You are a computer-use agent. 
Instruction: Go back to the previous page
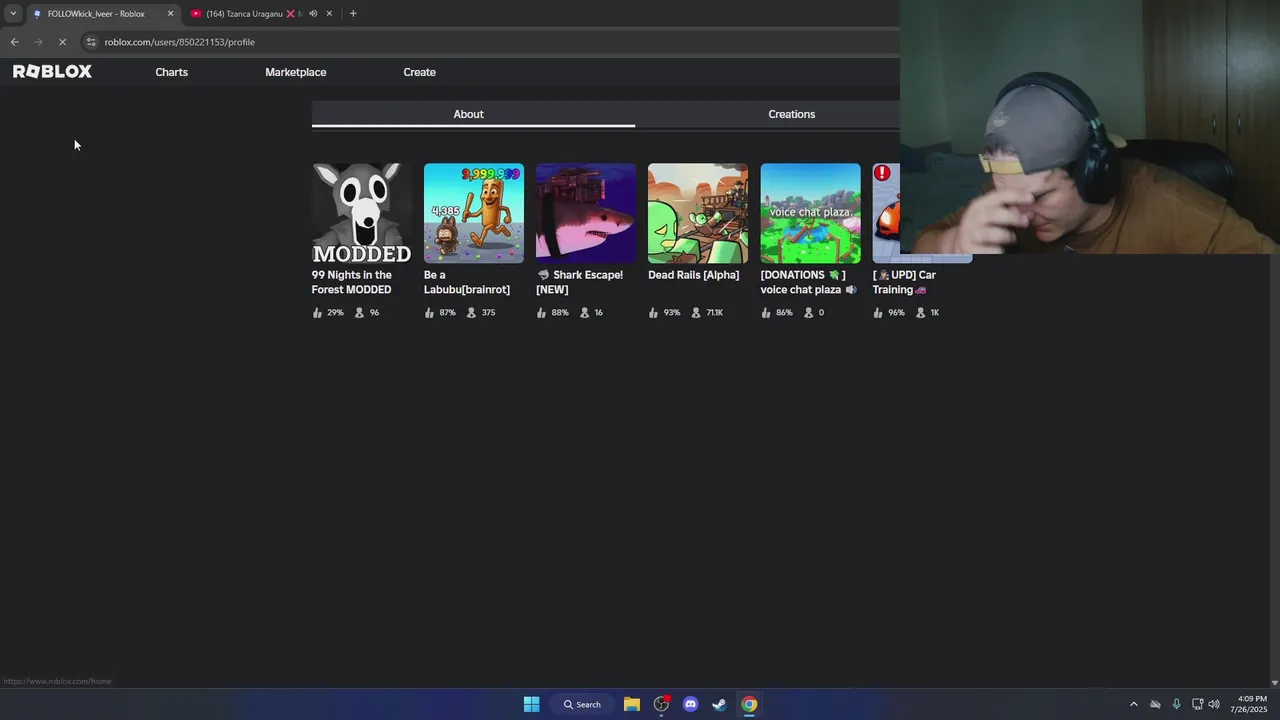coord(14,42)
